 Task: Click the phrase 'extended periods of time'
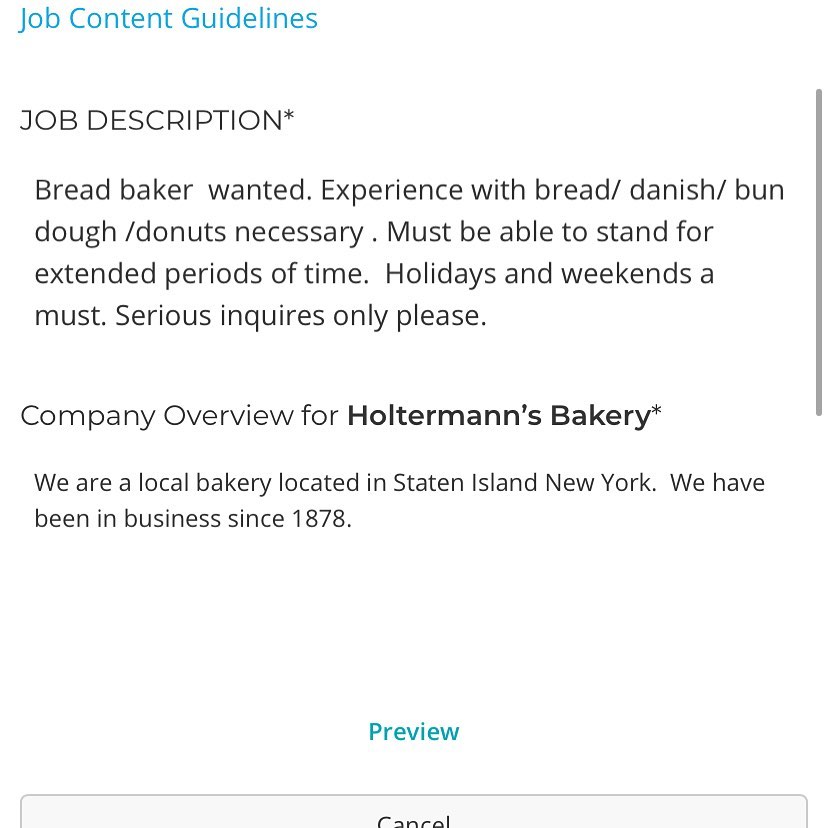pos(201,274)
